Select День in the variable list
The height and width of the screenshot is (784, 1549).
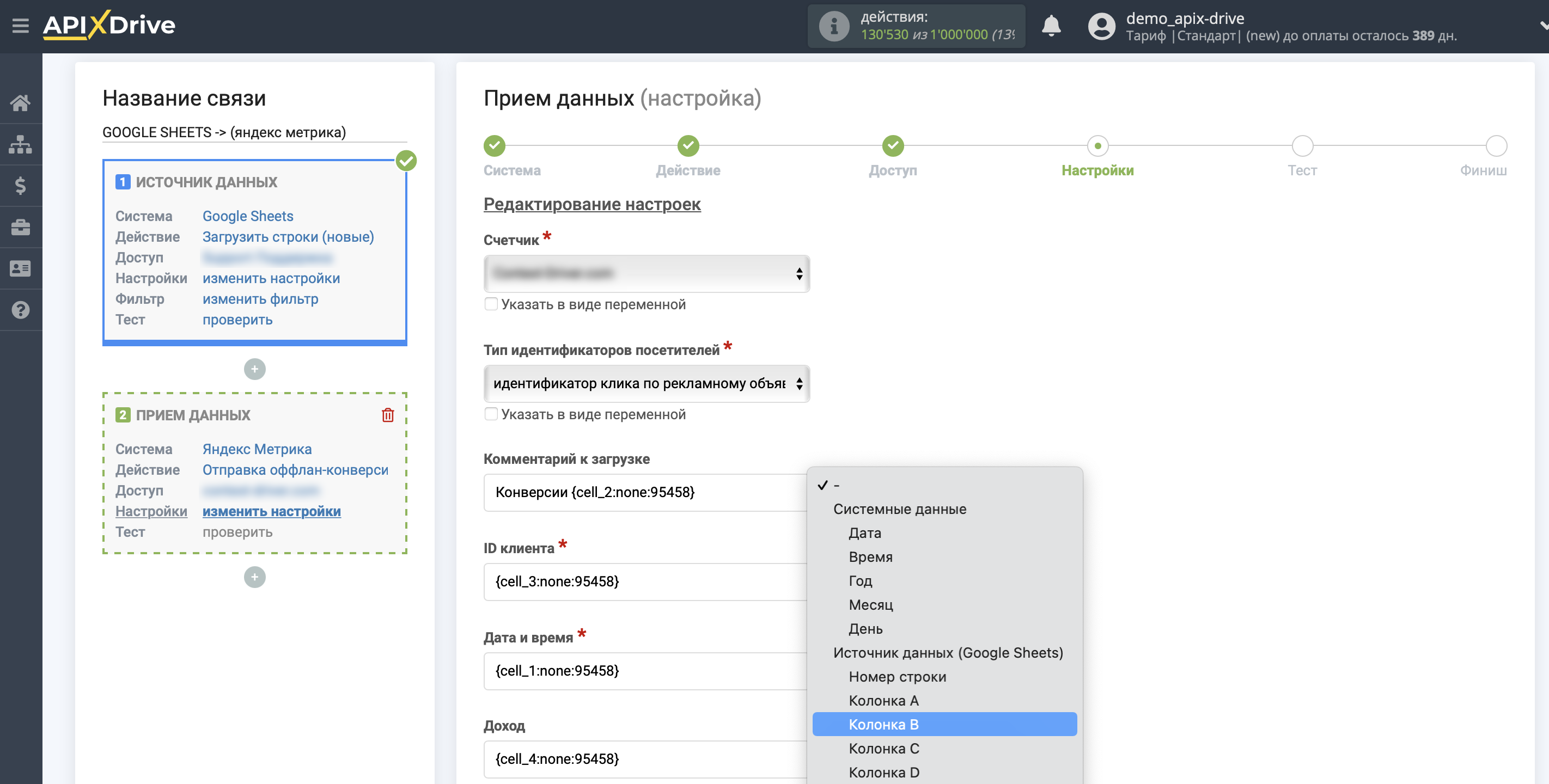point(944,629)
